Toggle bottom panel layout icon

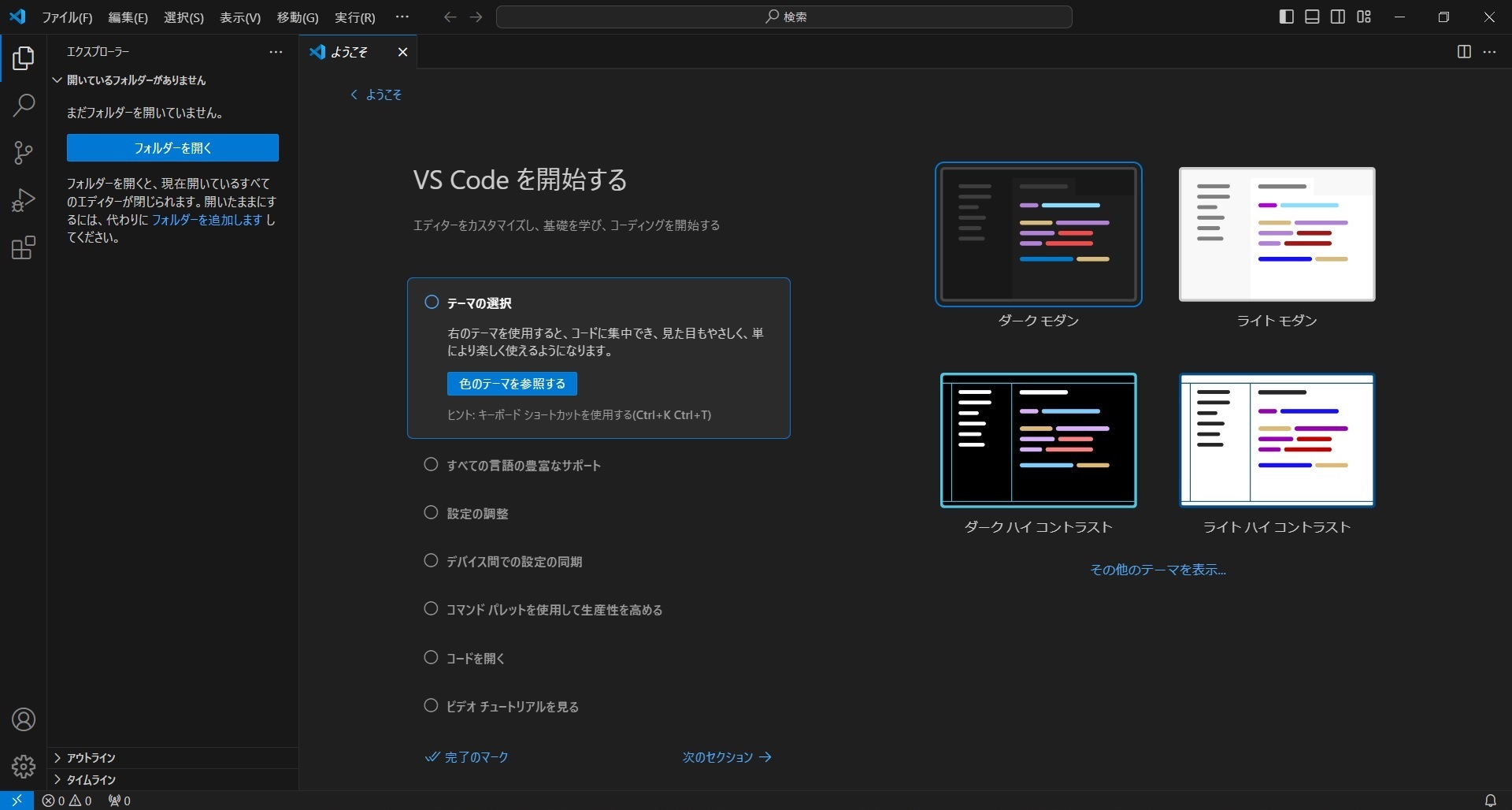pyautogui.click(x=1312, y=17)
